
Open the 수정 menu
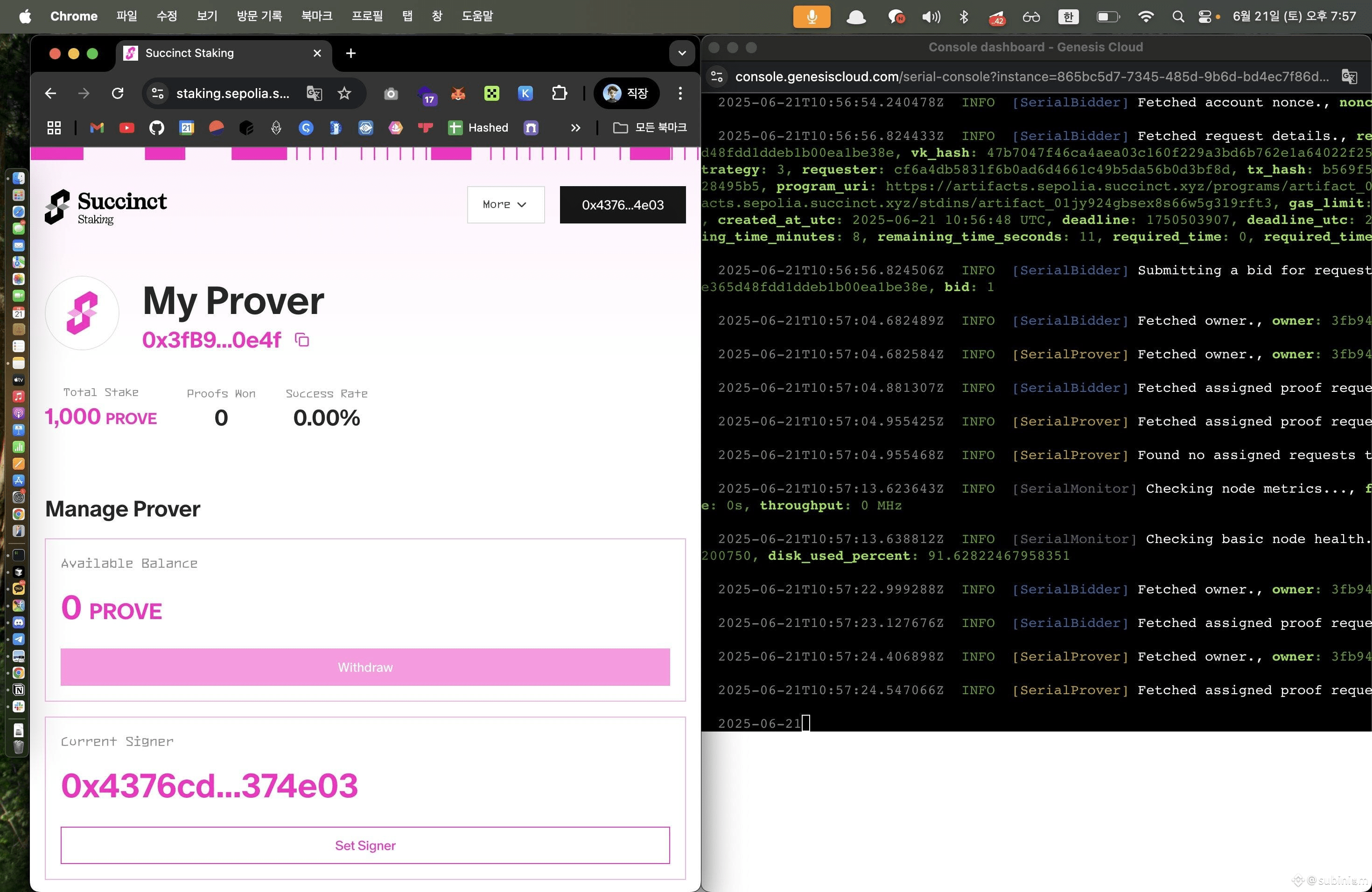(167, 16)
